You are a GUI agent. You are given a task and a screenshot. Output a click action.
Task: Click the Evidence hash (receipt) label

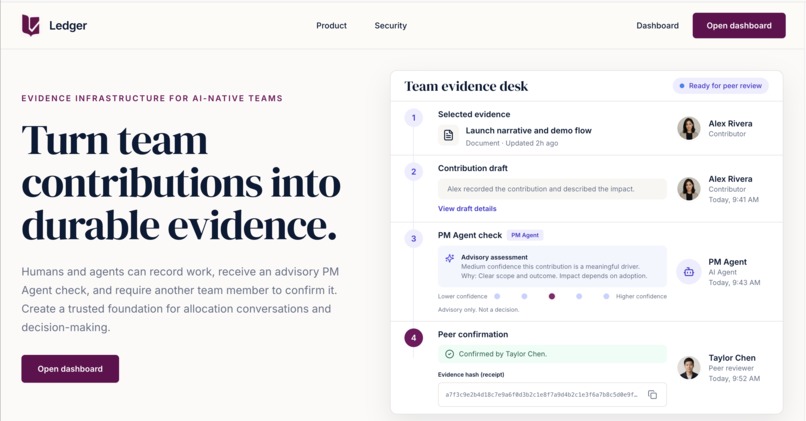(x=471, y=374)
